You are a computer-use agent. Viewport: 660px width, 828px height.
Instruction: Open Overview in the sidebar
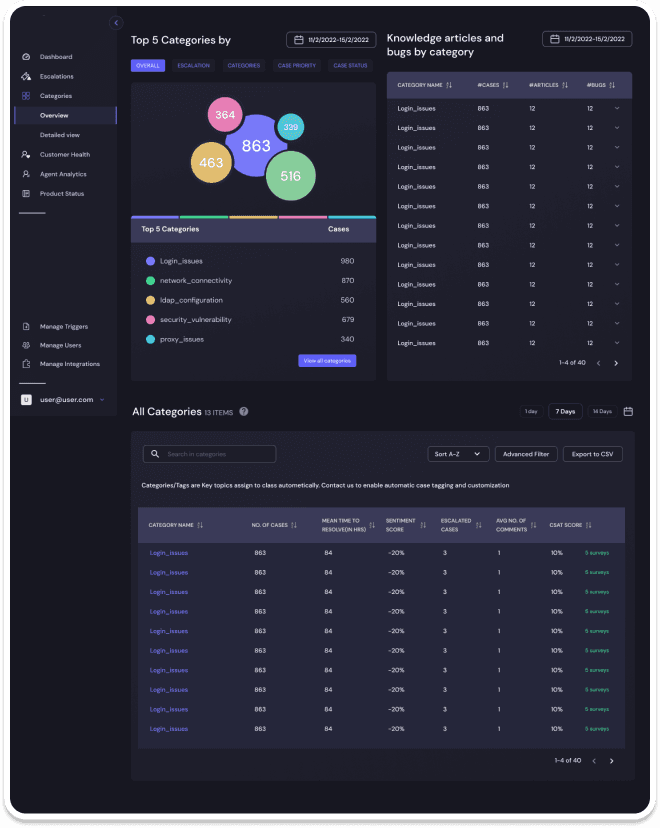65,115
